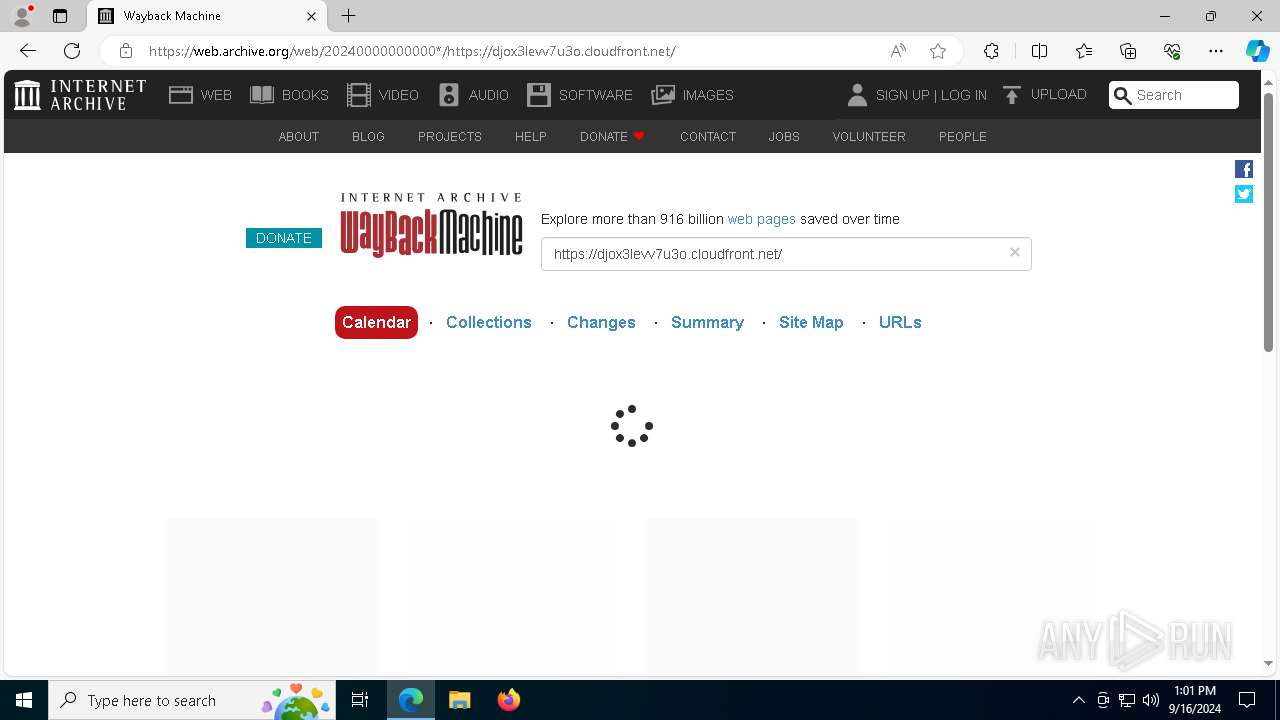Click the taskbar search box

192,700
